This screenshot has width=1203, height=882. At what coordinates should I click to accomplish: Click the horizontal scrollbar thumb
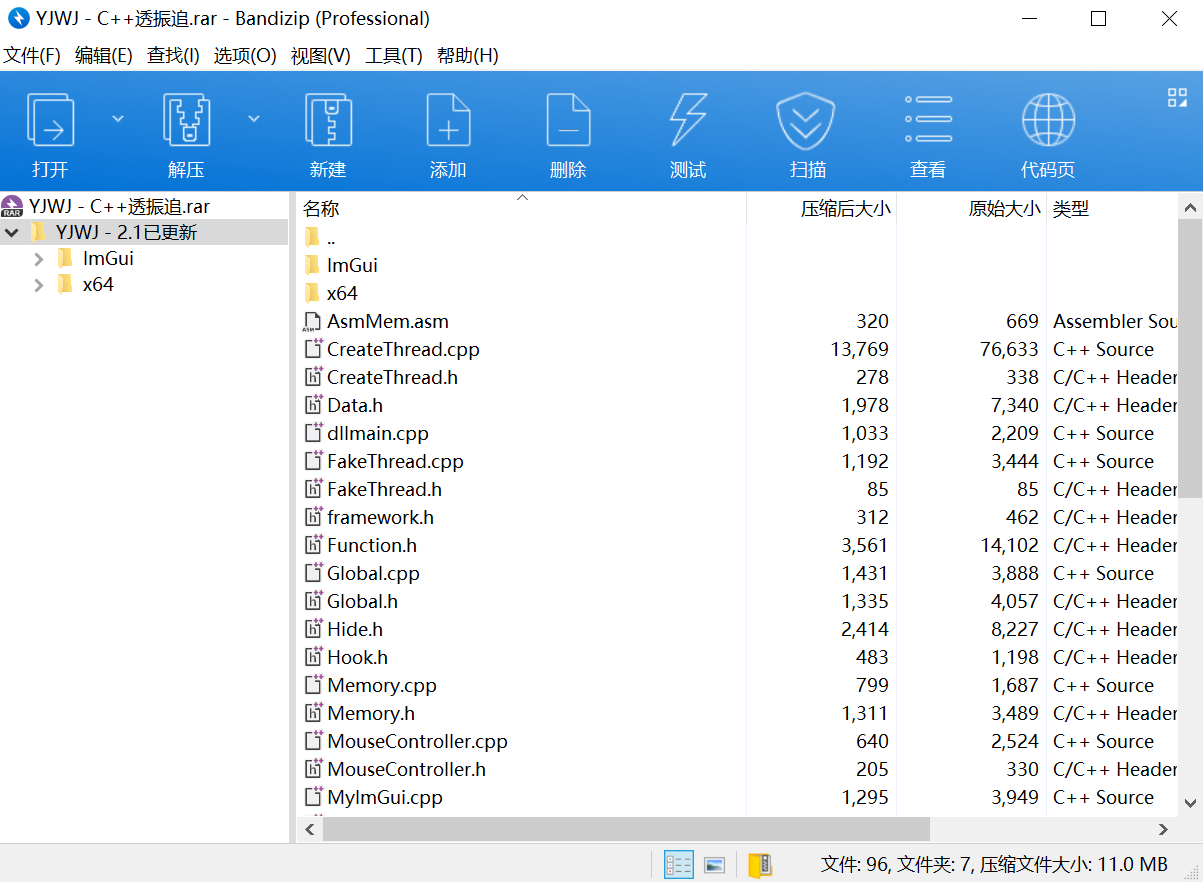(626, 829)
